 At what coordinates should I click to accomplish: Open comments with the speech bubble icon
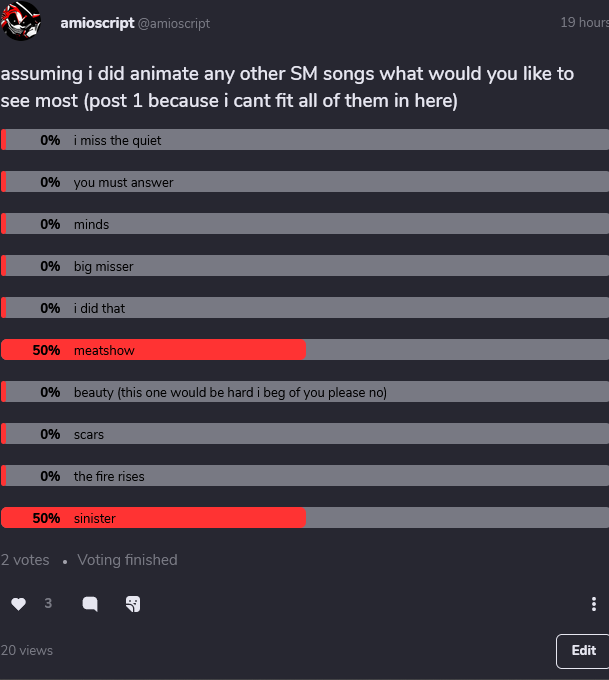coord(90,604)
